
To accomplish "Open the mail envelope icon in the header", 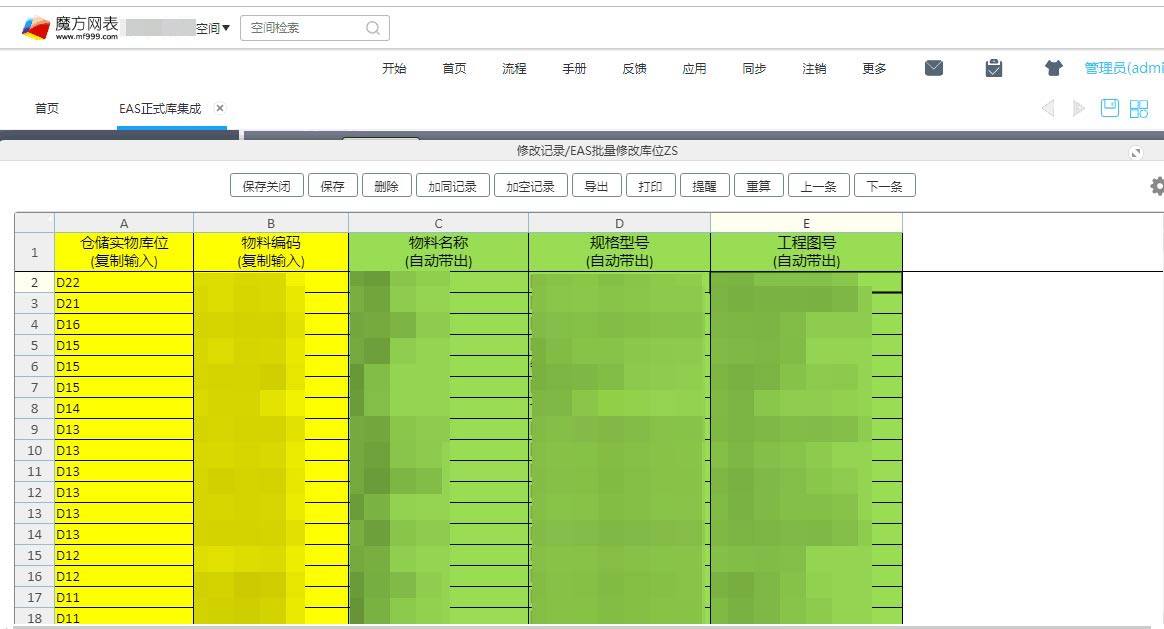I will (933, 67).
